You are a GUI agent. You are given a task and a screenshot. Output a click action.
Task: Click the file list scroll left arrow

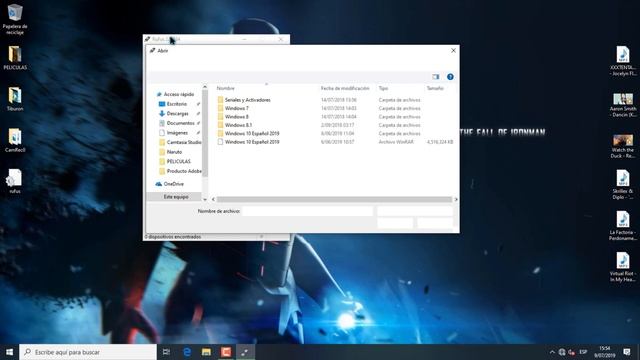213,200
